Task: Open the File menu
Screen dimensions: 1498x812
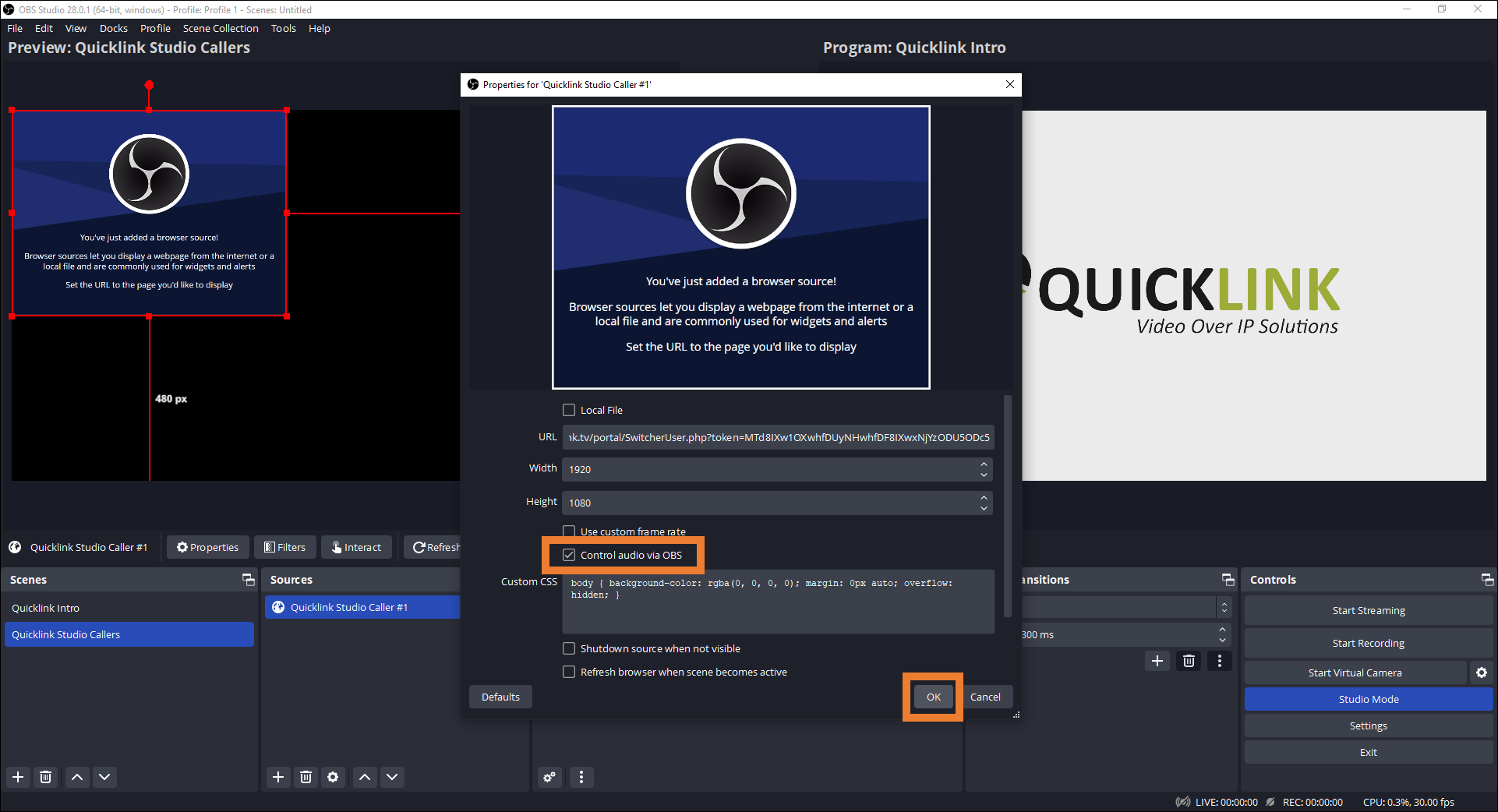Action: [x=15, y=28]
